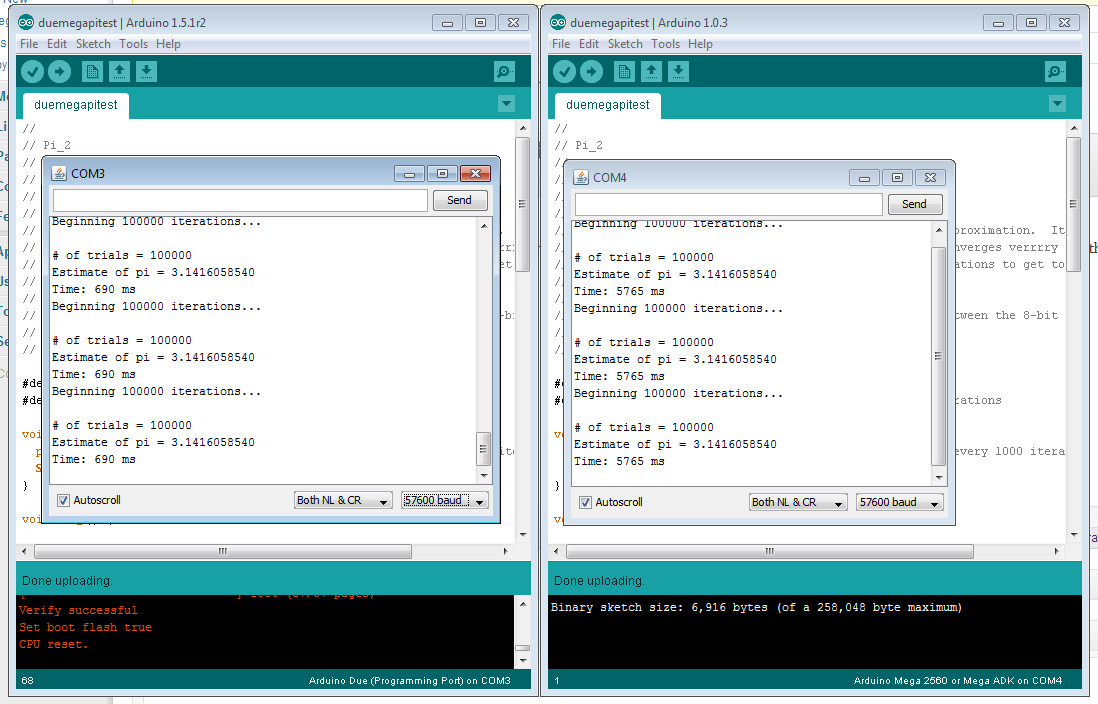Click horizontal scrollbar in Arduino 1.5.1r2 editor
Screen dimensions: 1098x704
click(x=222, y=551)
